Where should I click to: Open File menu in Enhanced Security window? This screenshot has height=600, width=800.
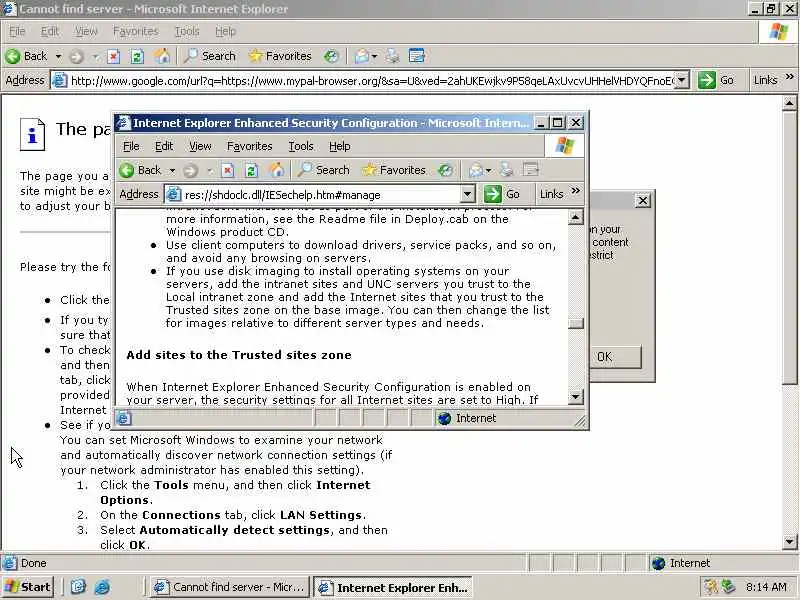tap(131, 146)
